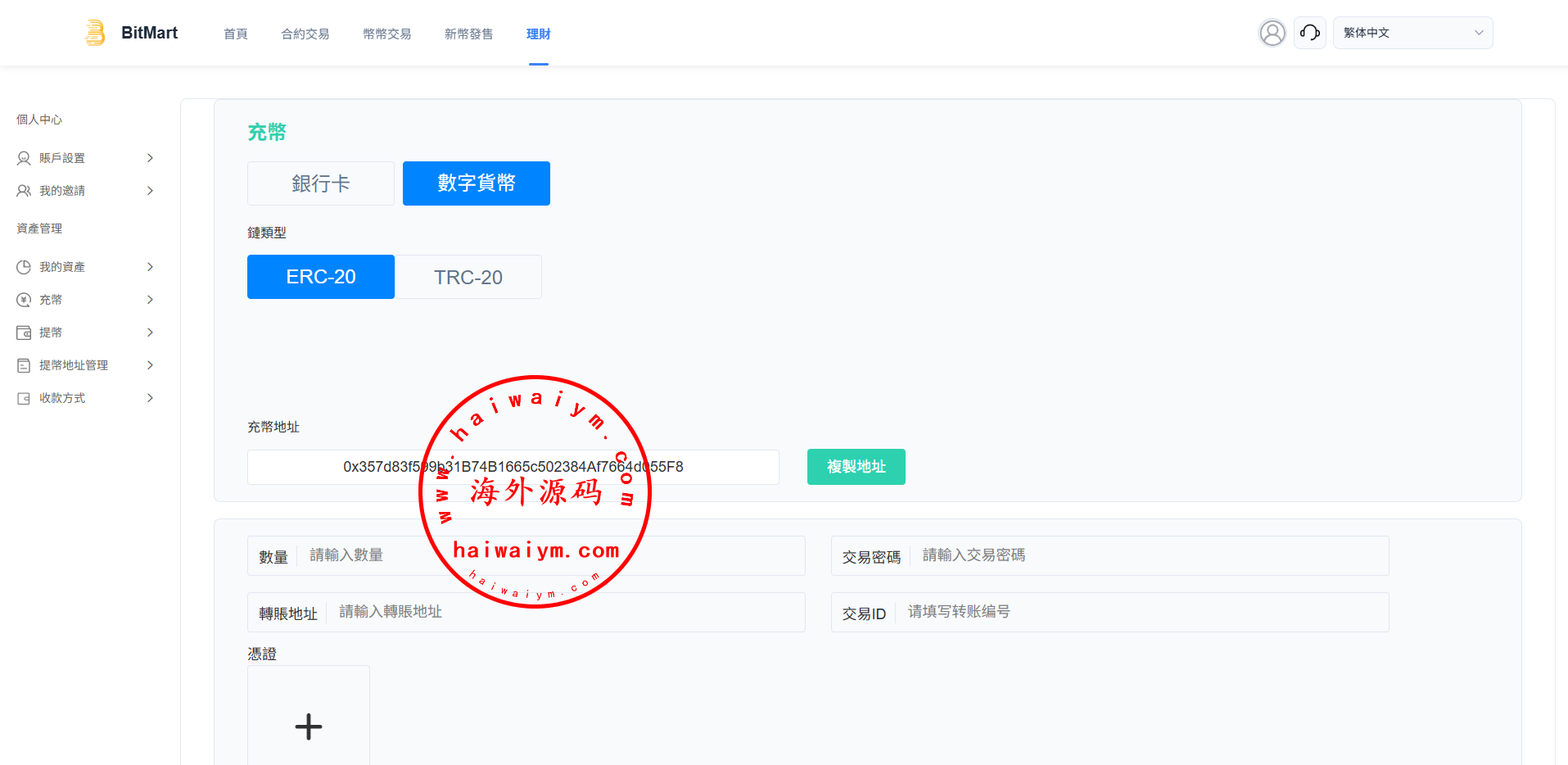Click the BitMart logo icon
The width and height of the screenshot is (1568, 765).
tap(95, 33)
